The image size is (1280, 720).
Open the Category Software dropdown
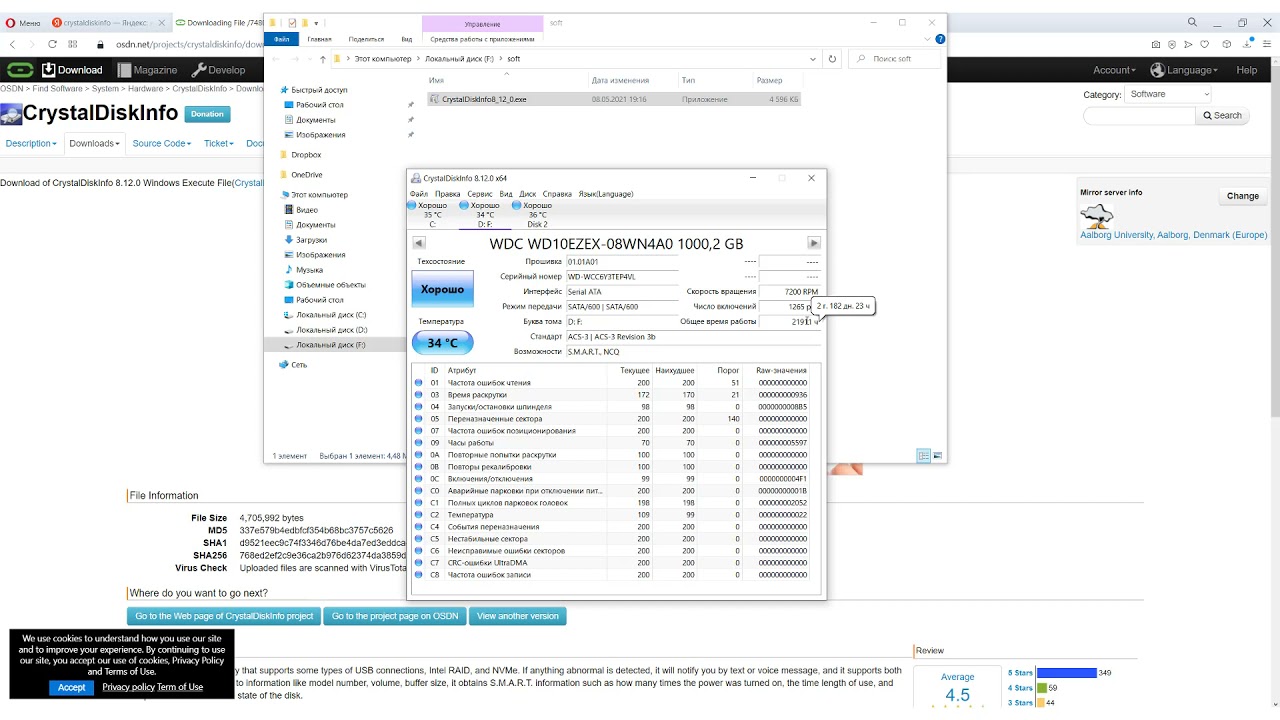click(x=1167, y=94)
